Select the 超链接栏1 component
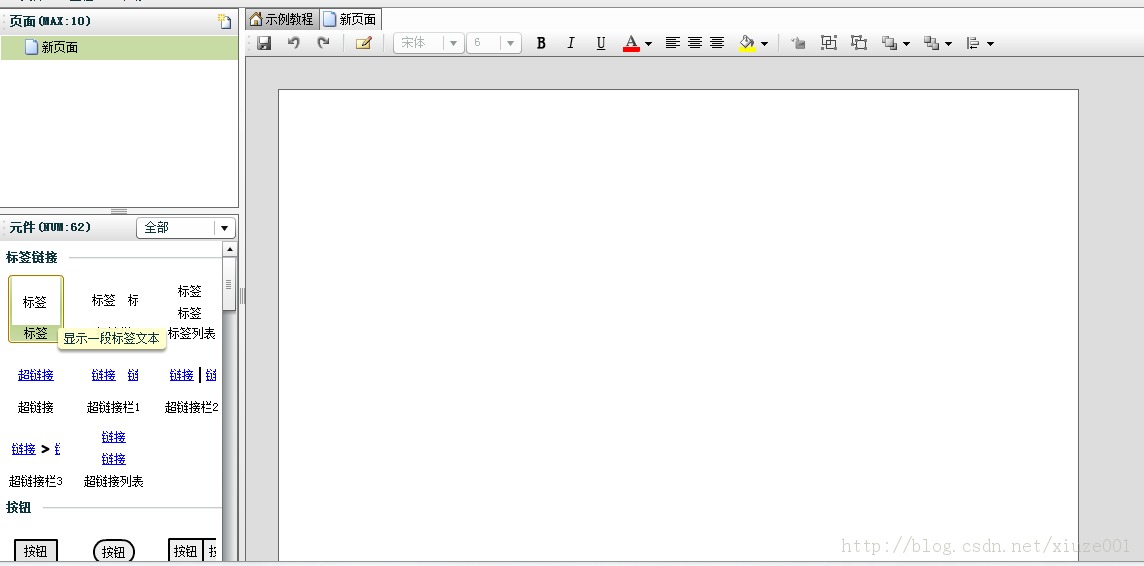Viewport: 1144px width, 566px height. pos(113,389)
